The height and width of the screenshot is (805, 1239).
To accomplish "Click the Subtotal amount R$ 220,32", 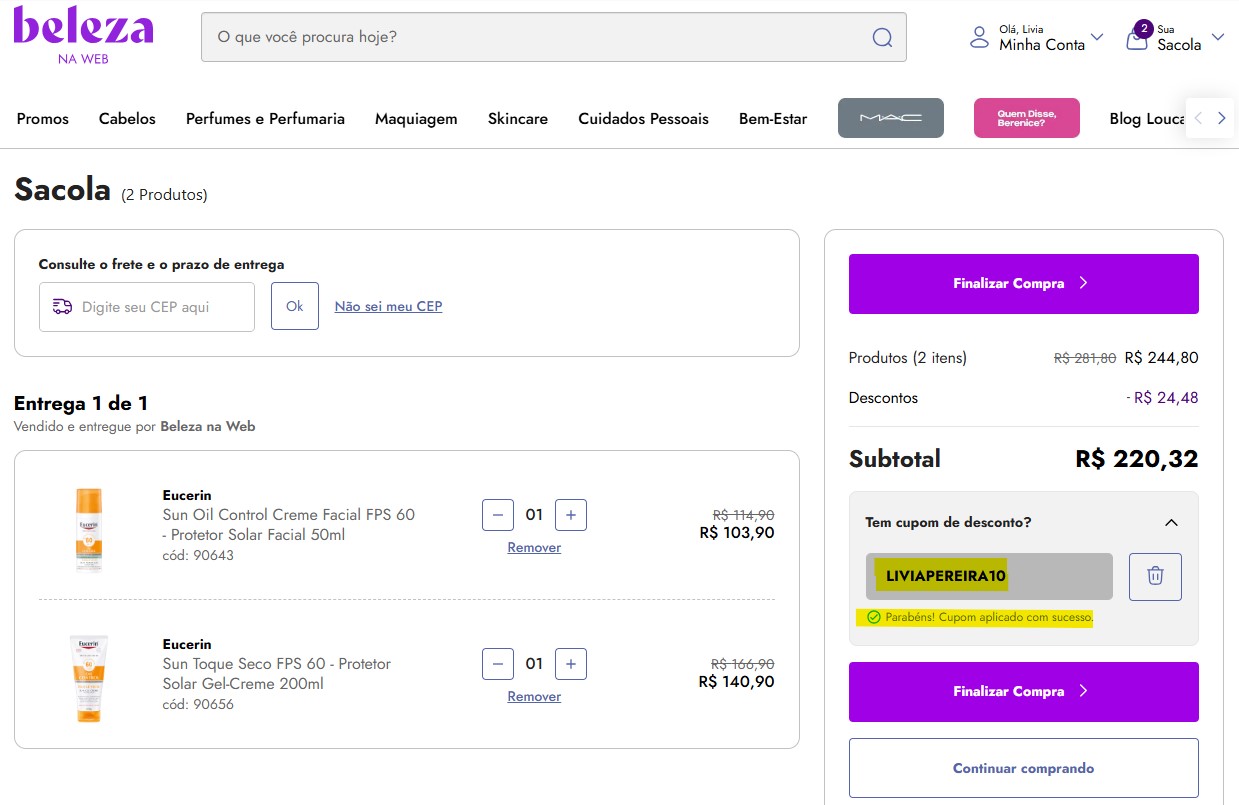I will (1136, 459).
